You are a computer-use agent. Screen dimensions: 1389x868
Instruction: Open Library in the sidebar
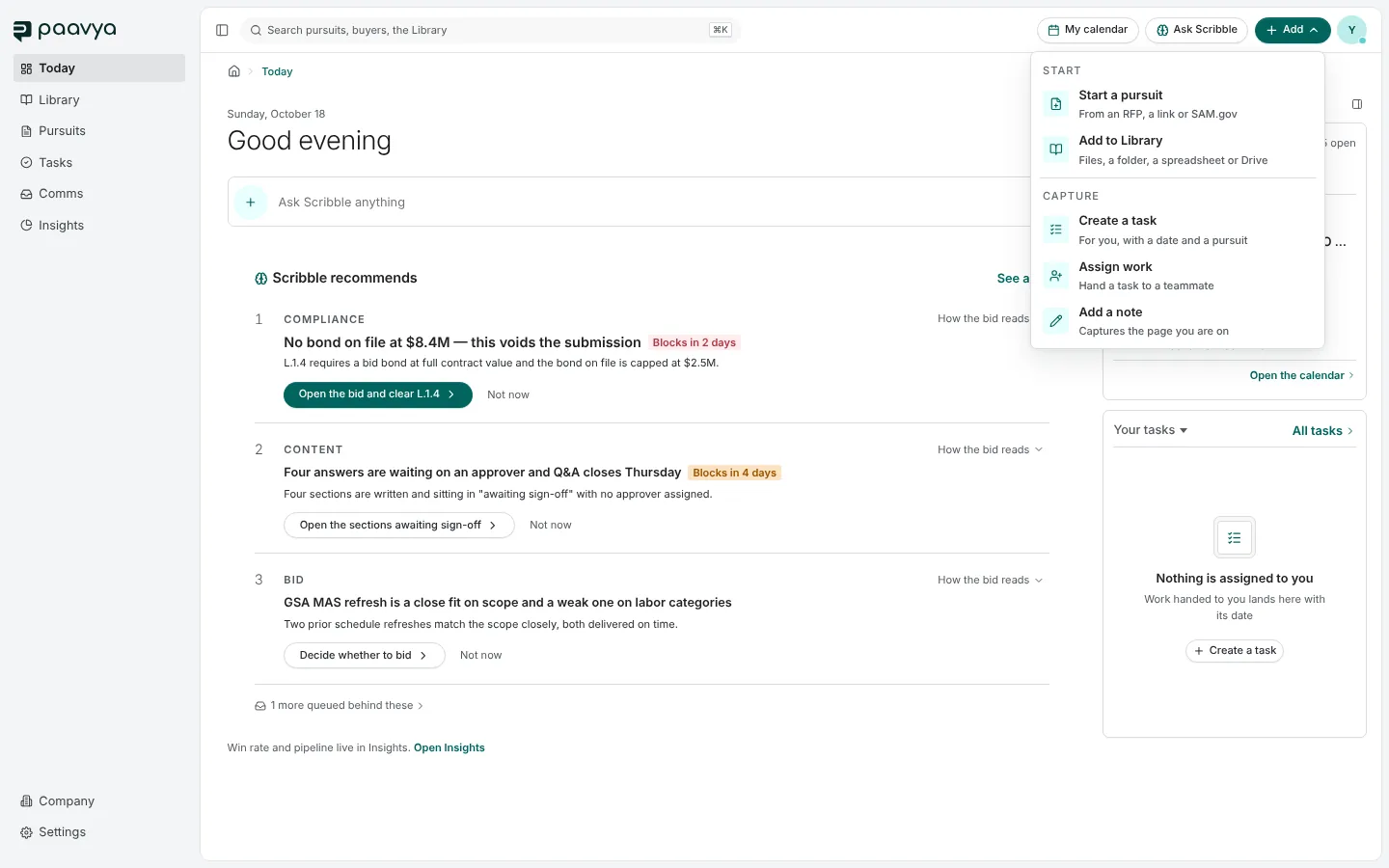[x=99, y=100]
